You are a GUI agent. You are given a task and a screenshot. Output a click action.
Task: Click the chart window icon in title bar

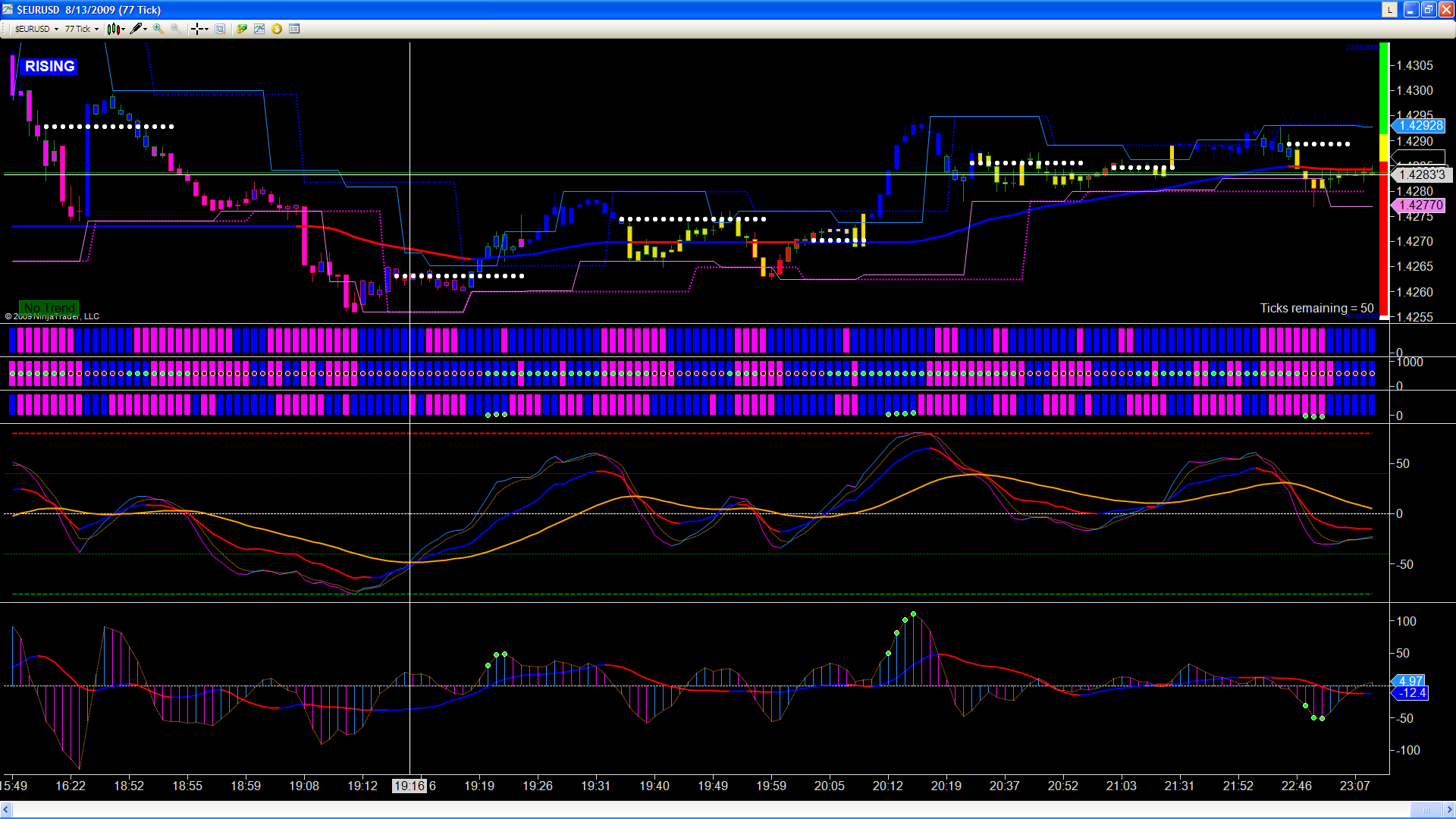[8, 10]
